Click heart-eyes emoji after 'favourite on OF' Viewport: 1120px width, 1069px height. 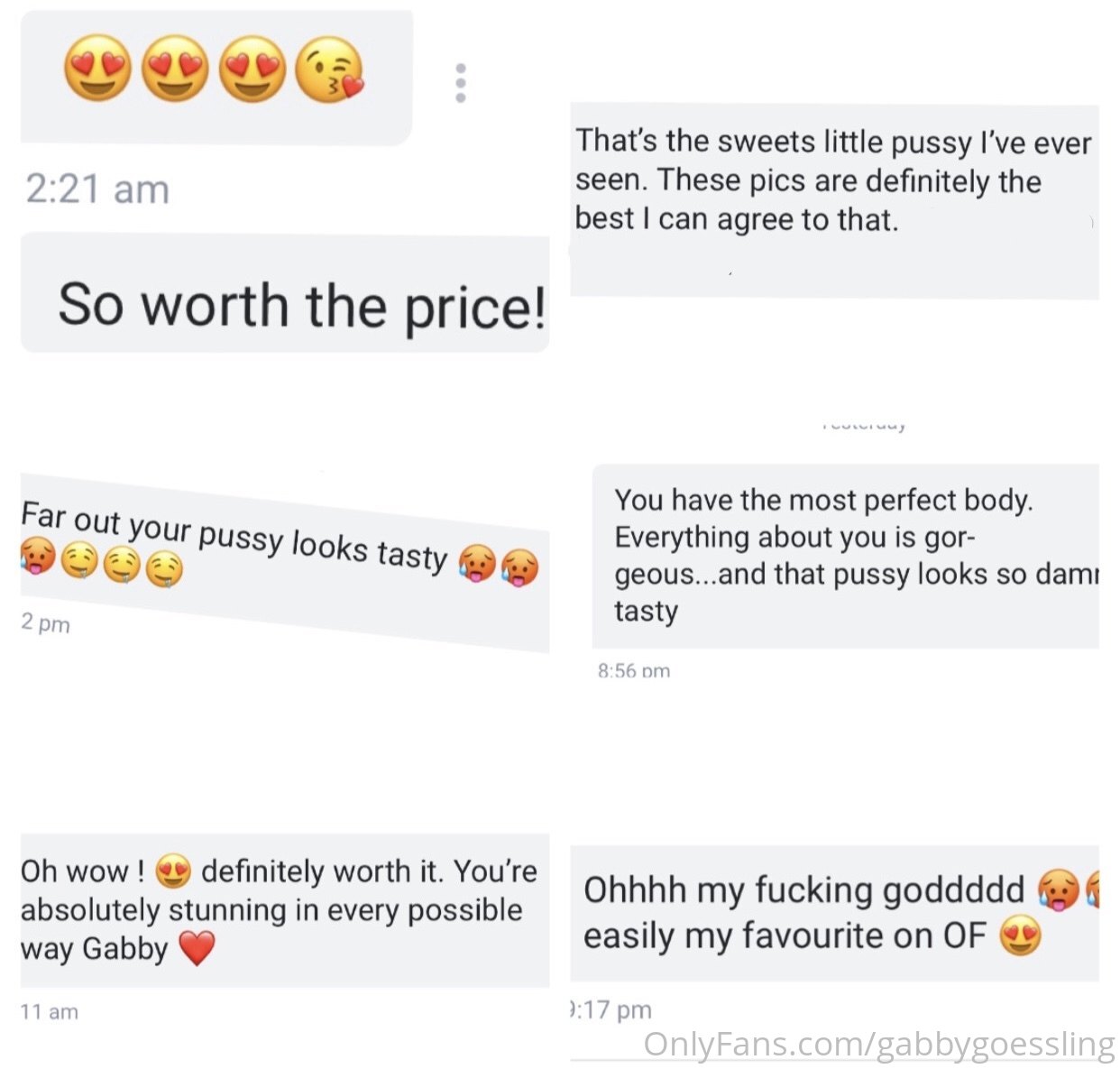pos(1020,936)
